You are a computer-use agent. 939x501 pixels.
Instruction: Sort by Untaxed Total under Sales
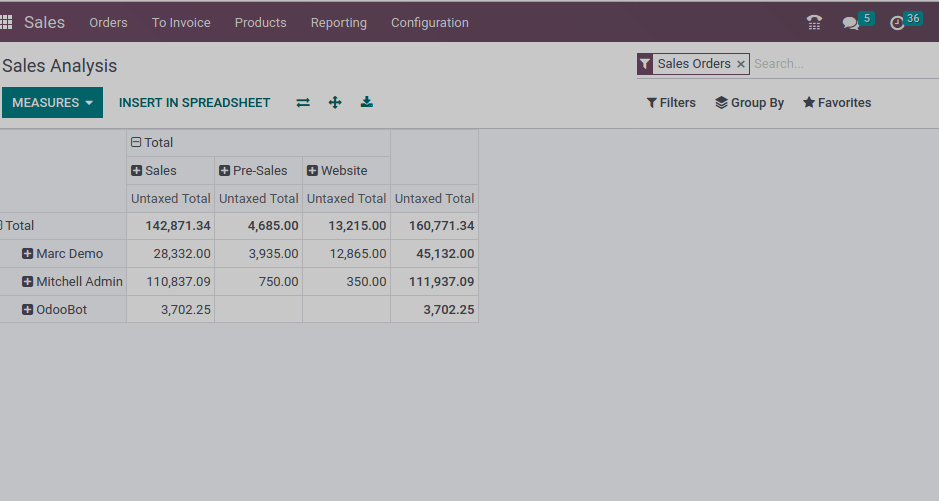[170, 198]
